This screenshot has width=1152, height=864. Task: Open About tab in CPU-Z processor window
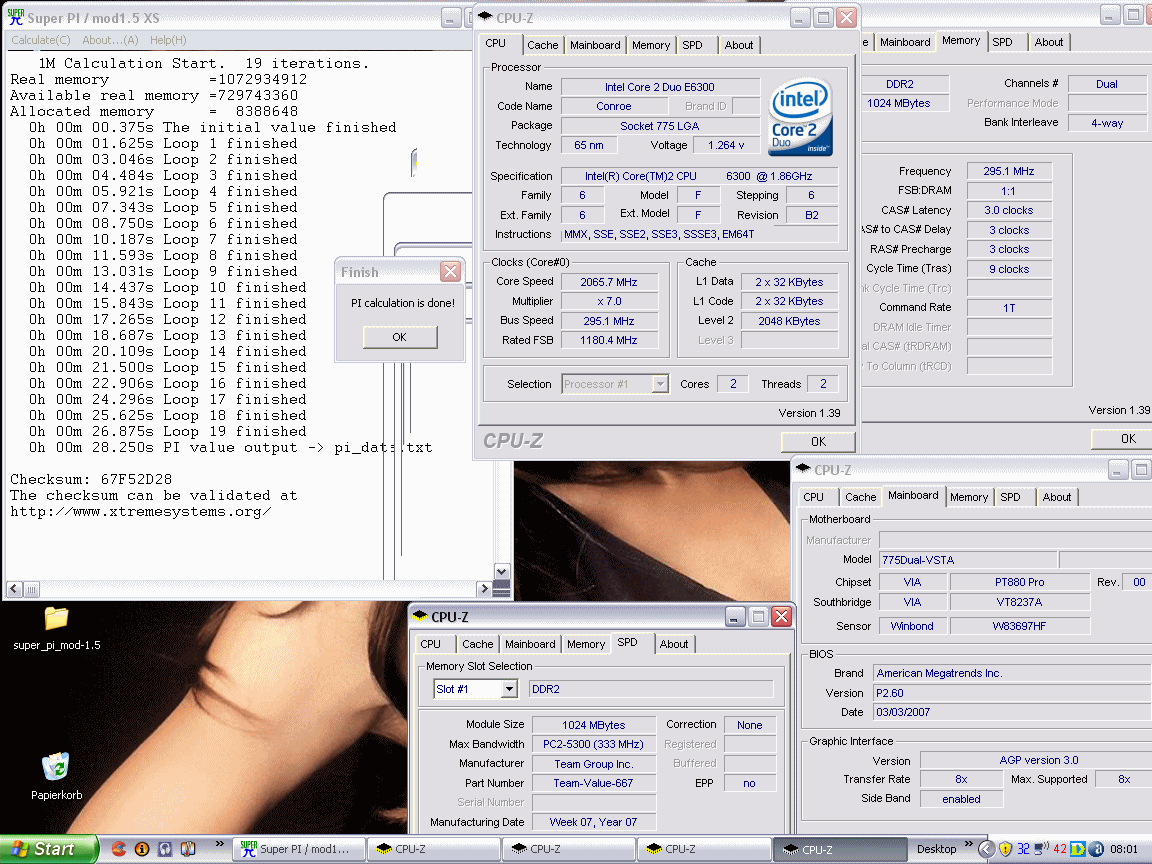tap(738, 45)
